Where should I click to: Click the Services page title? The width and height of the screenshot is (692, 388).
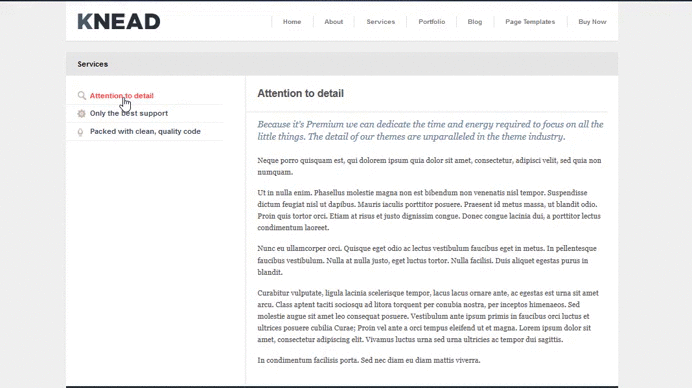pyautogui.click(x=93, y=64)
